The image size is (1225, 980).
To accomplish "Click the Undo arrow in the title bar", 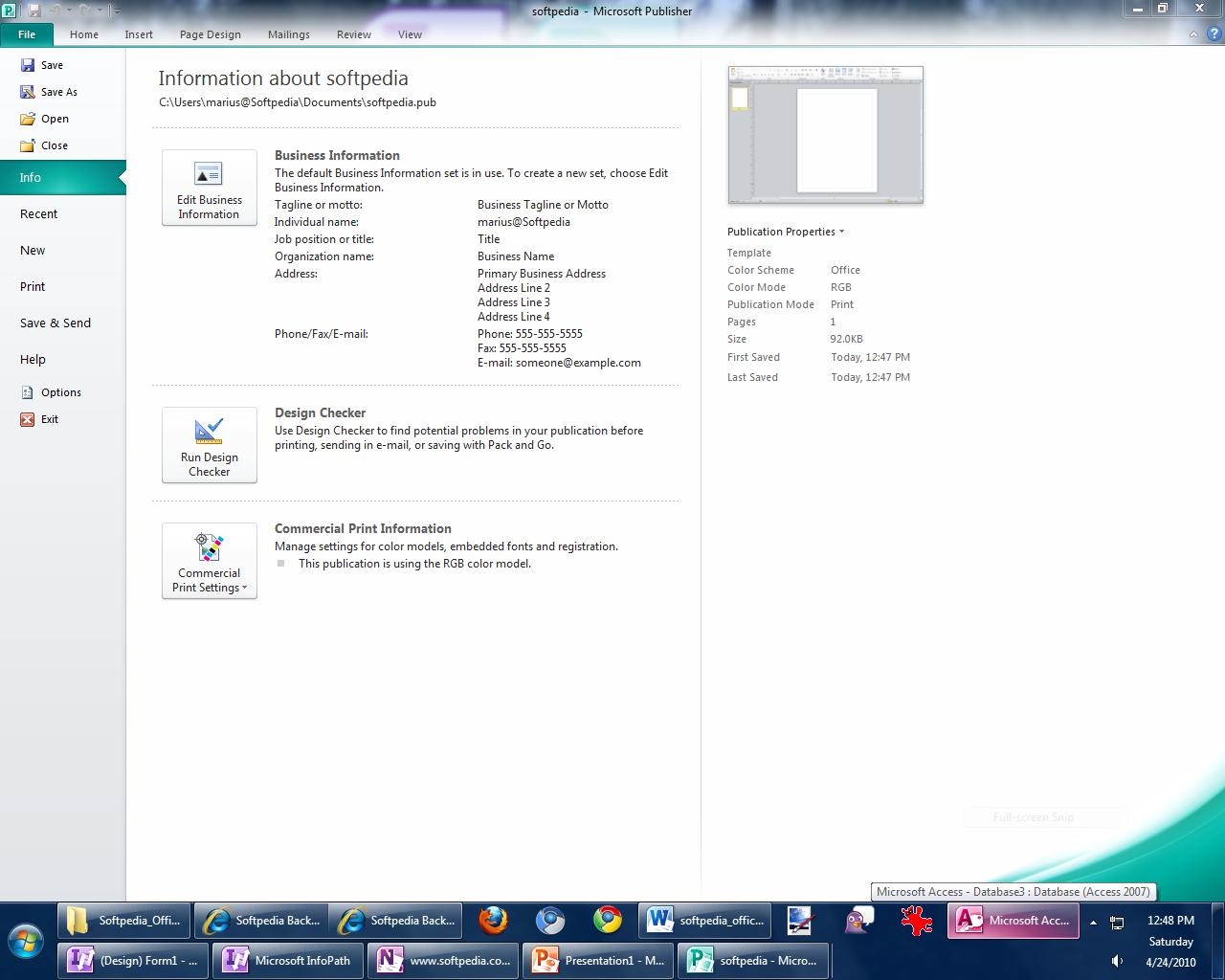I will tap(57, 11).
